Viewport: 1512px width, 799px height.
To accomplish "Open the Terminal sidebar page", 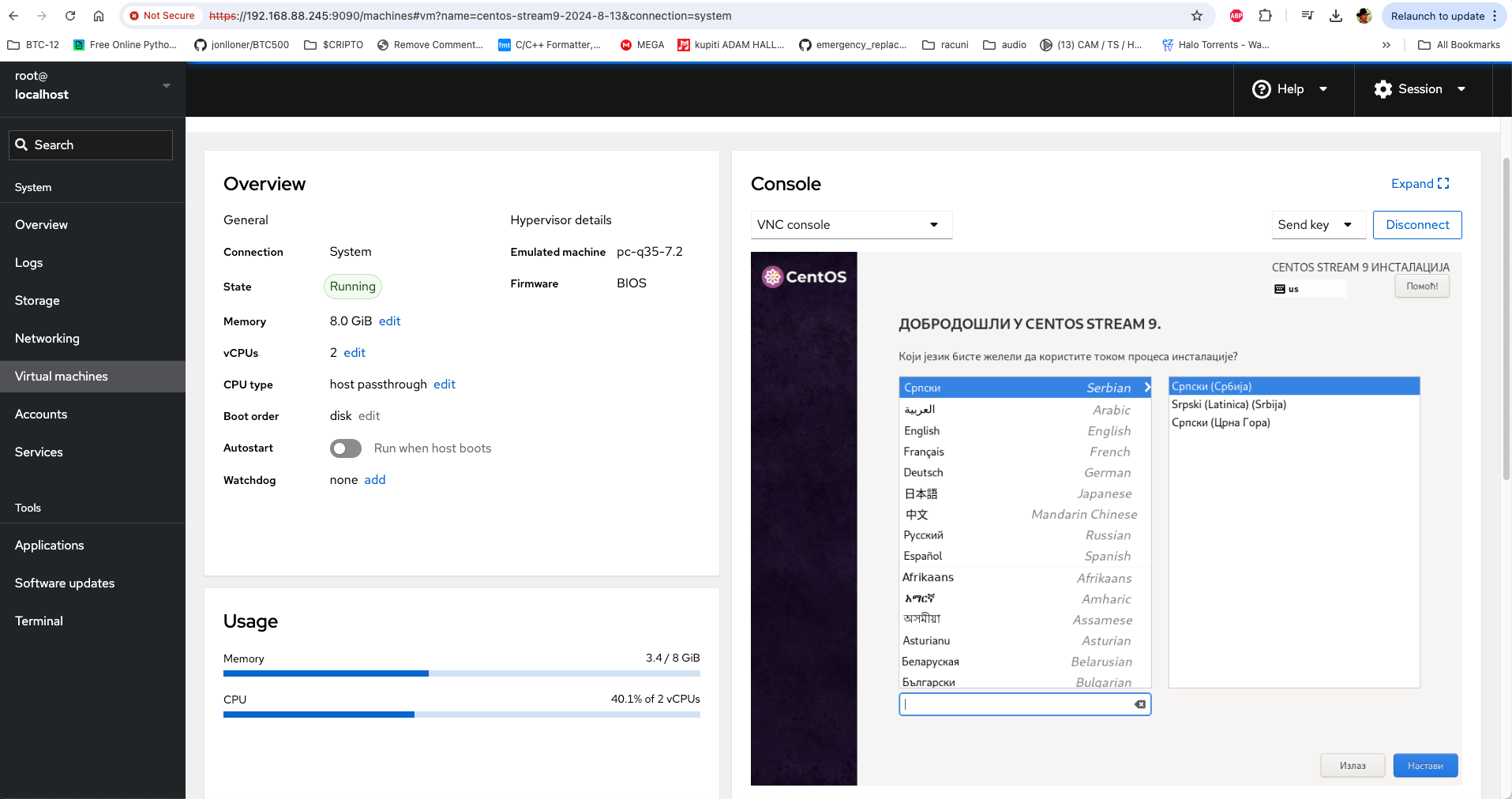I will pyautogui.click(x=92, y=621).
